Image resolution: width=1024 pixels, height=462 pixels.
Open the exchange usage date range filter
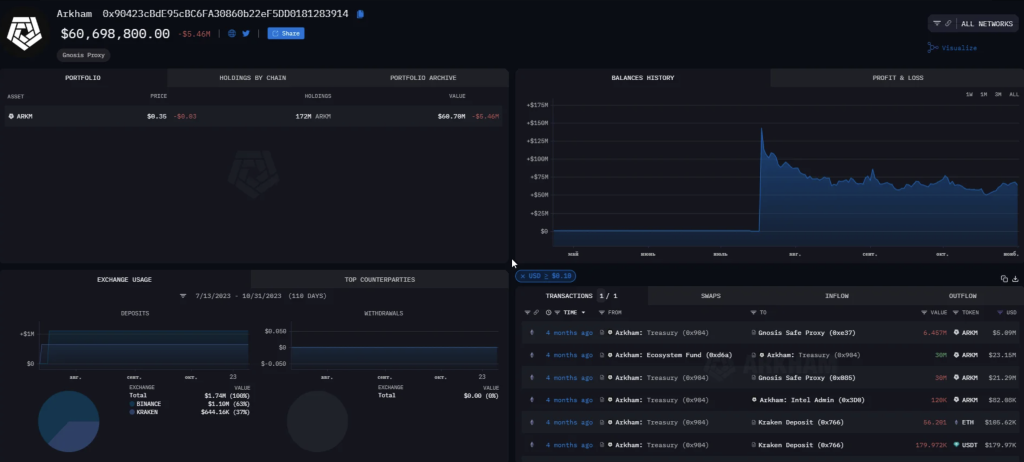pyautogui.click(x=184, y=296)
